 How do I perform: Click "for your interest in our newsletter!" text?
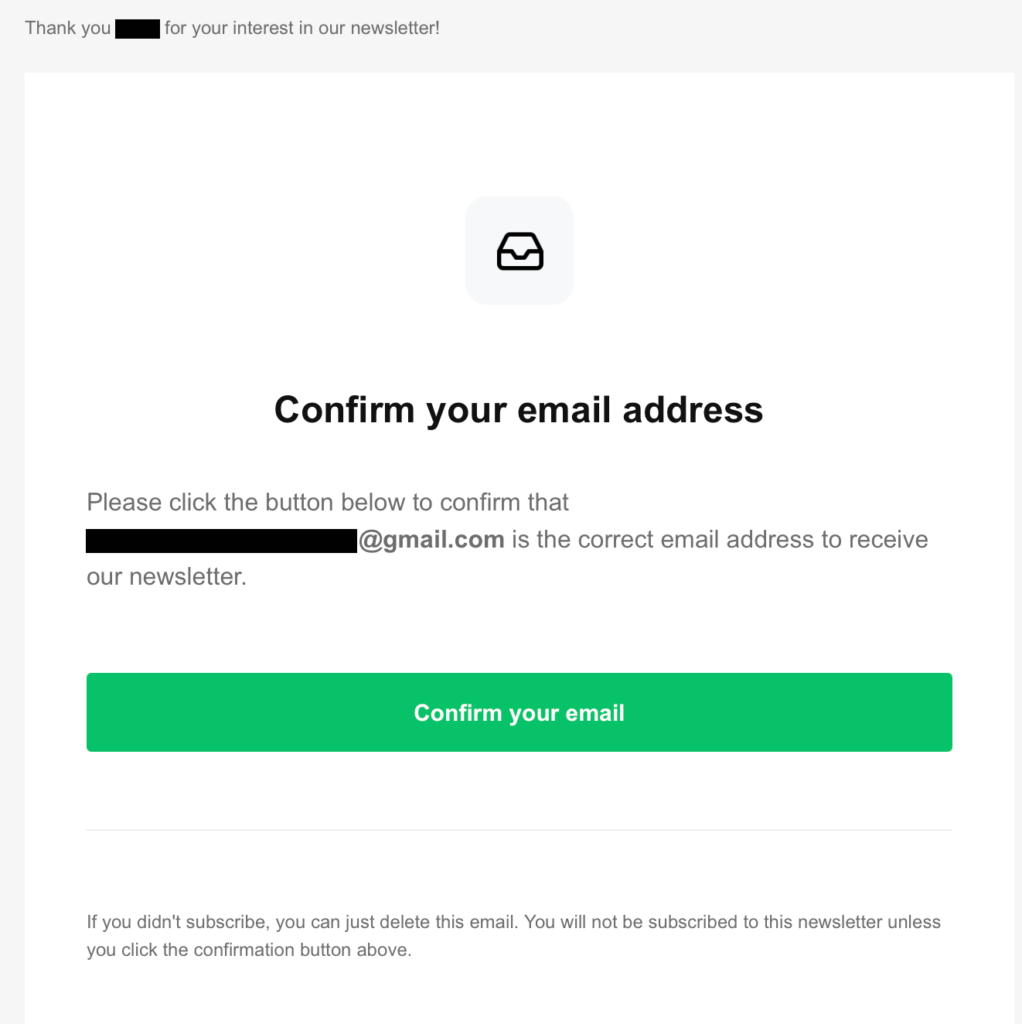point(302,28)
